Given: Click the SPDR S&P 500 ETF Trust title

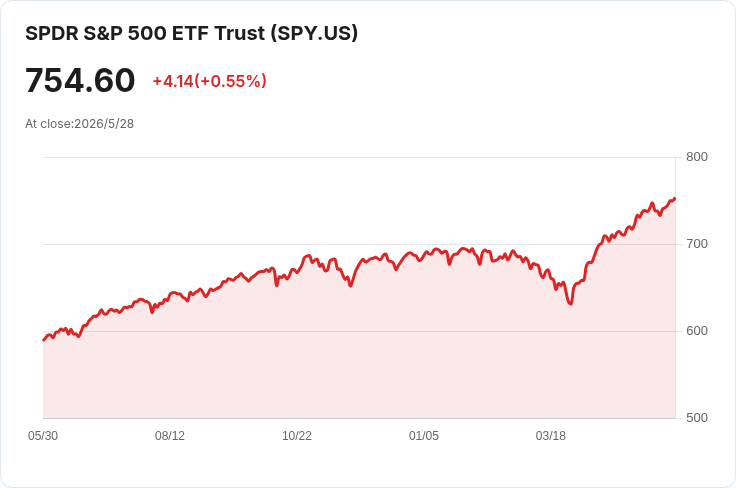Looking at the screenshot, I should (x=192, y=33).
